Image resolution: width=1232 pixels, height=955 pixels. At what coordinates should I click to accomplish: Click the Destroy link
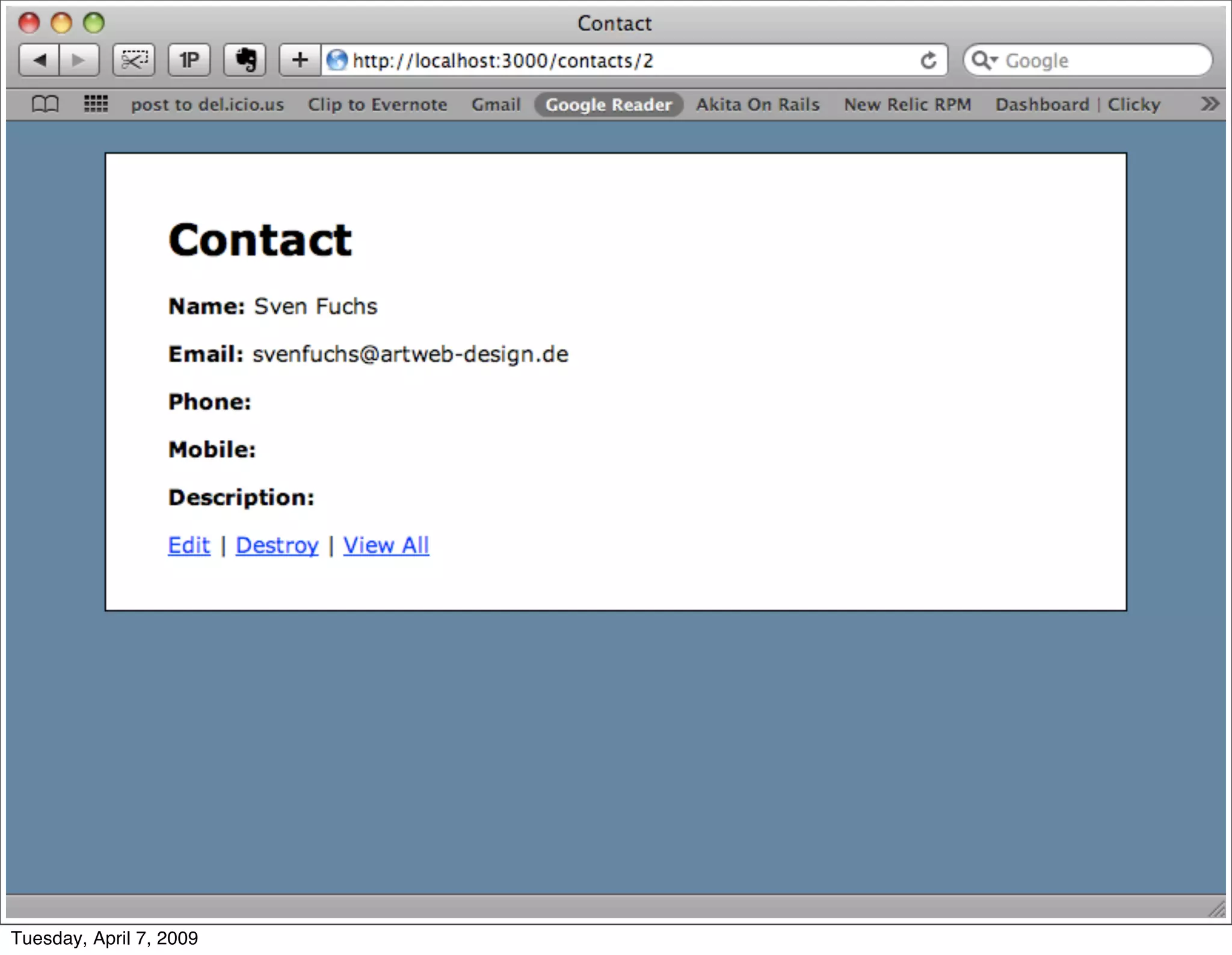(277, 545)
